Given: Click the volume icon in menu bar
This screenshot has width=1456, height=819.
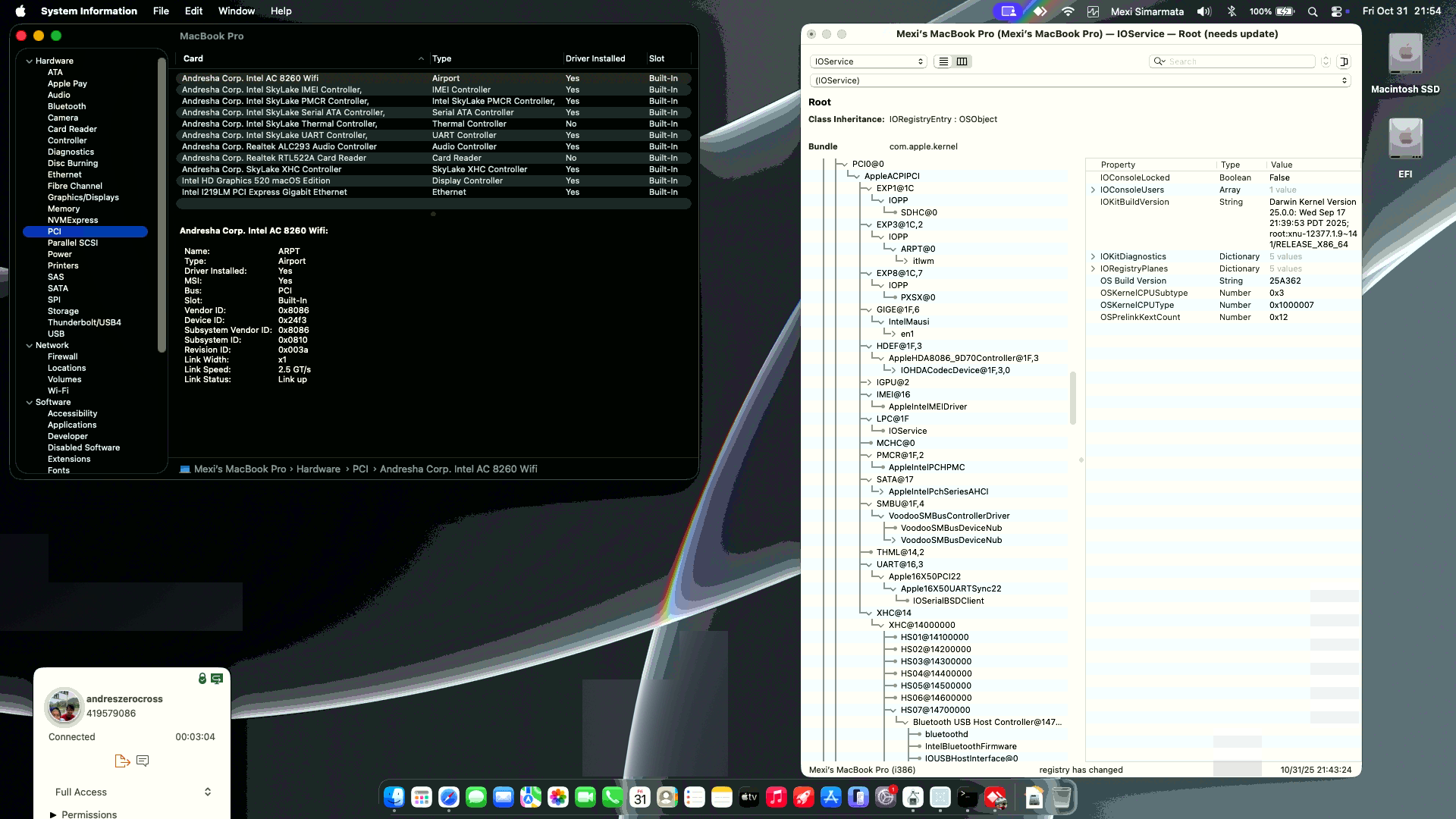Looking at the screenshot, I should [x=1203, y=11].
